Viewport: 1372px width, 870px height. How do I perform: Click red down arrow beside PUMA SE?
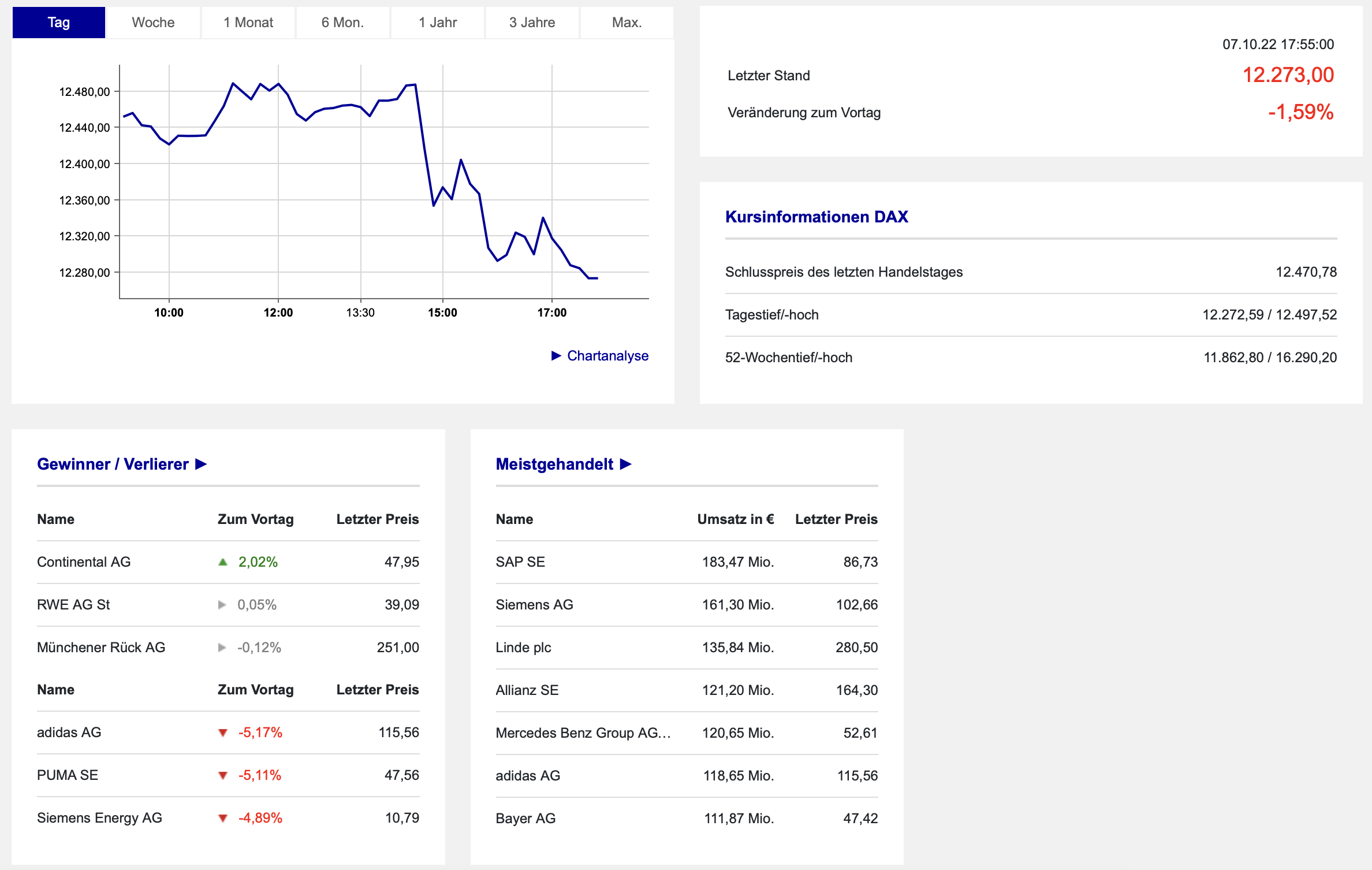pyautogui.click(x=223, y=775)
